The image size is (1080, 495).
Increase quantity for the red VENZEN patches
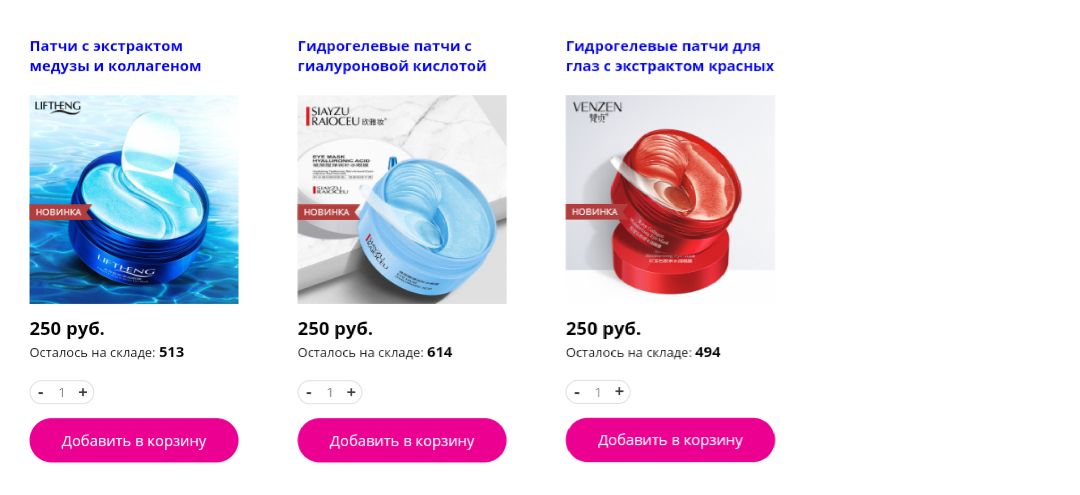click(619, 392)
